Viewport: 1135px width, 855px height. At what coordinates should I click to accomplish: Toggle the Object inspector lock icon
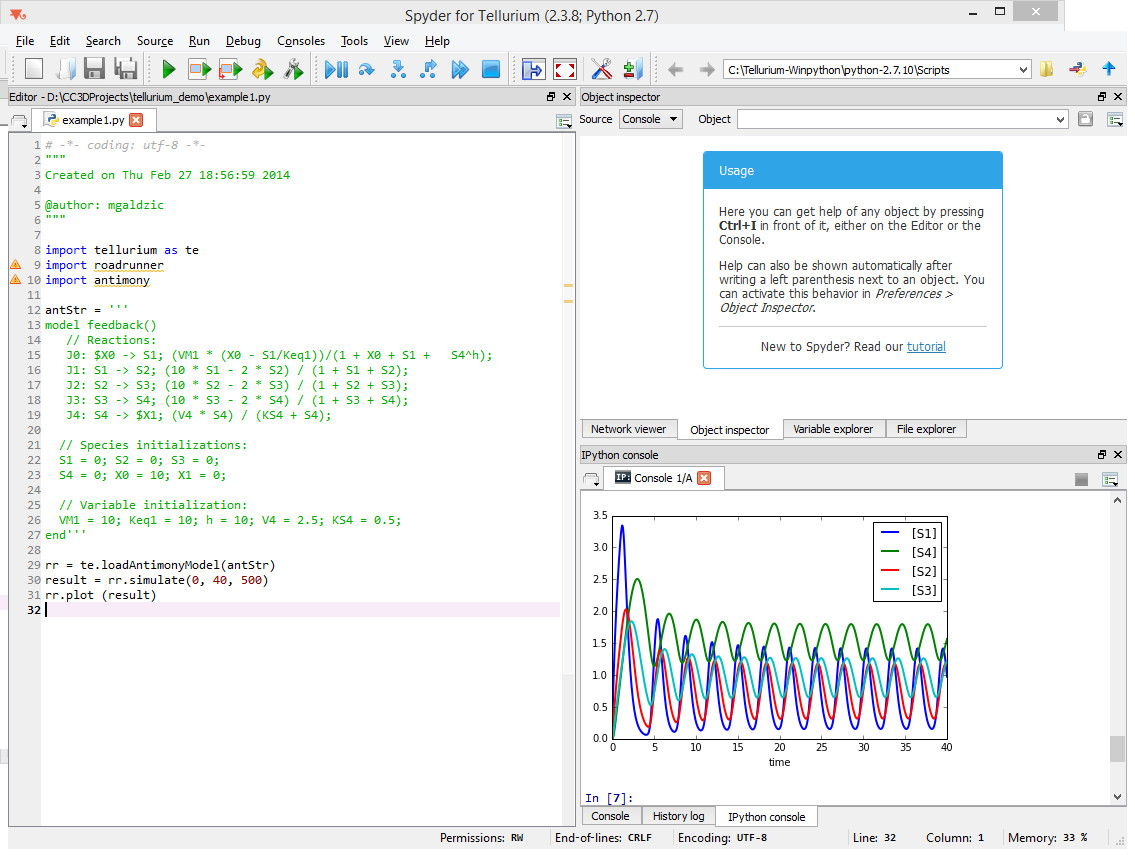pos(1085,119)
